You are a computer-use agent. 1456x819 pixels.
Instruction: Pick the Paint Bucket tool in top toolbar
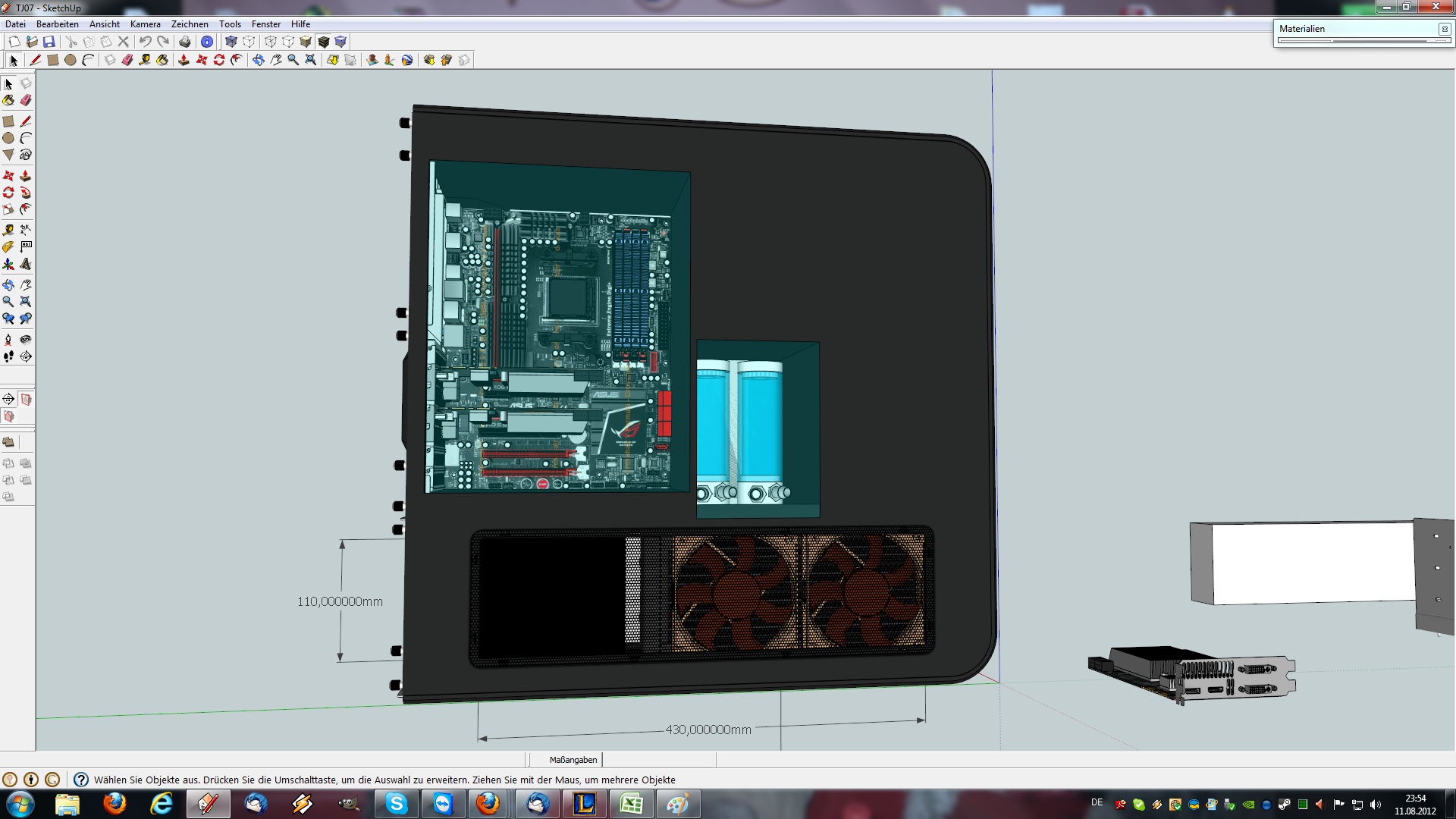162,60
